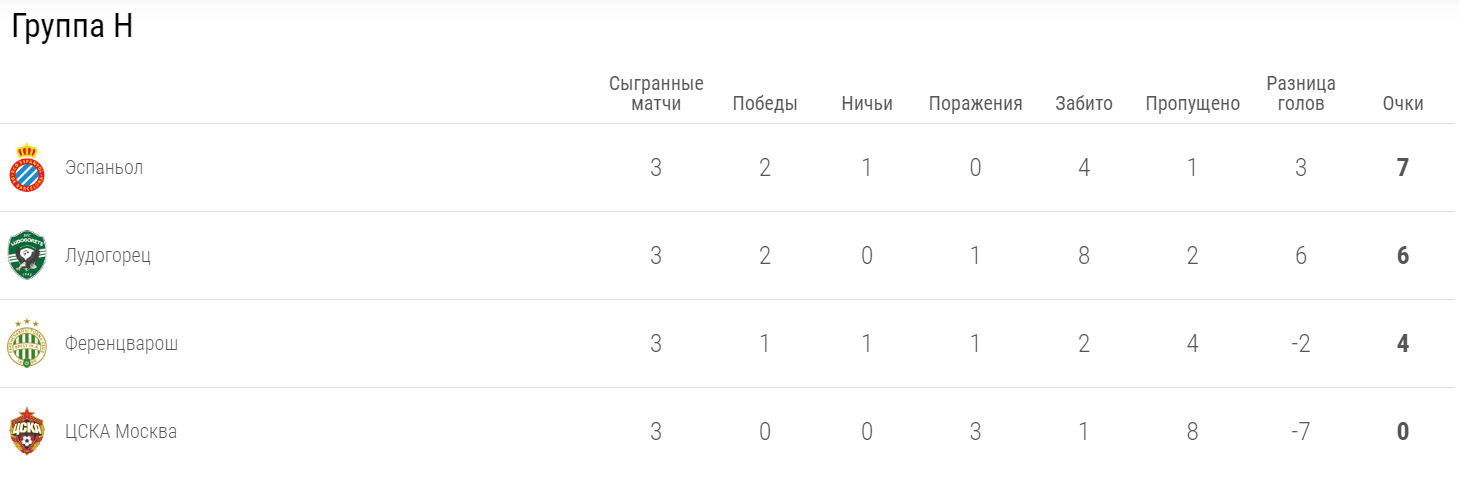Click the Ничьи column header
This screenshot has width=1459, height=487.
[867, 104]
